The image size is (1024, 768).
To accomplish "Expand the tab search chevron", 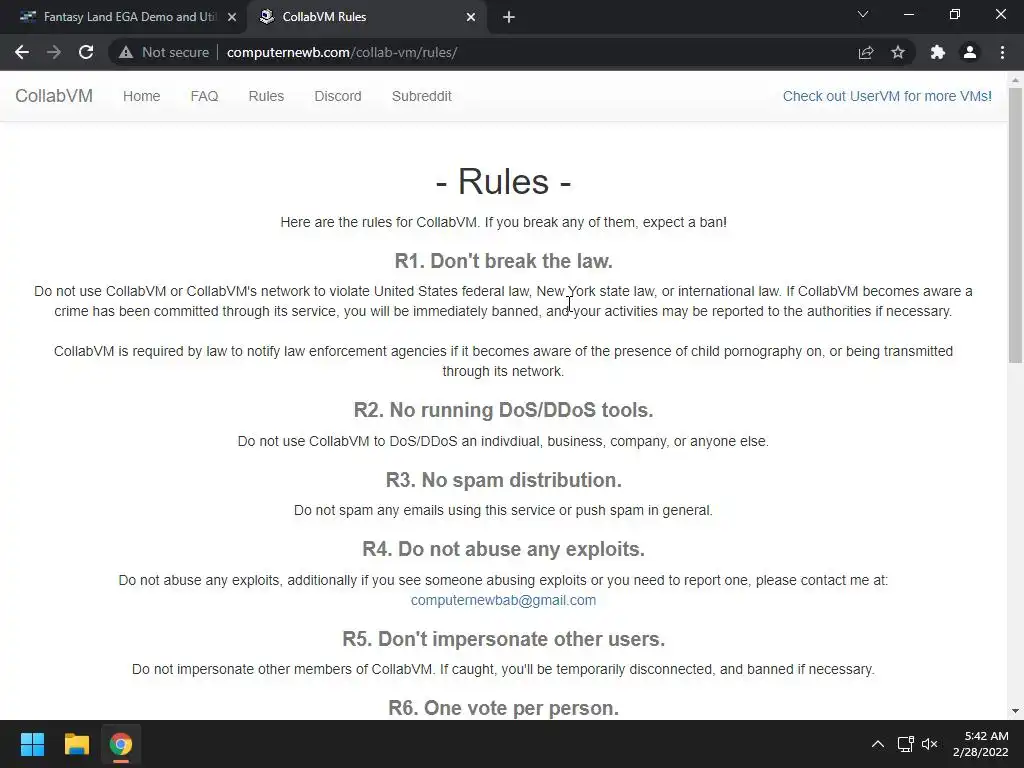I will point(863,14).
